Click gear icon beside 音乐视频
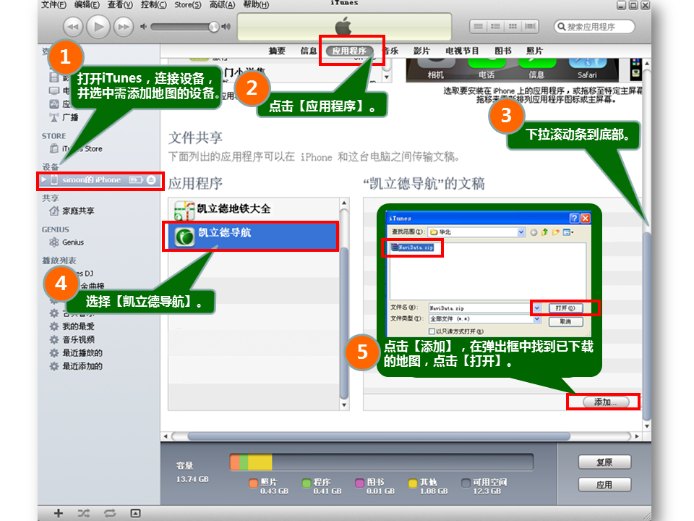Viewport: 694px width, 521px height. (x=54, y=340)
